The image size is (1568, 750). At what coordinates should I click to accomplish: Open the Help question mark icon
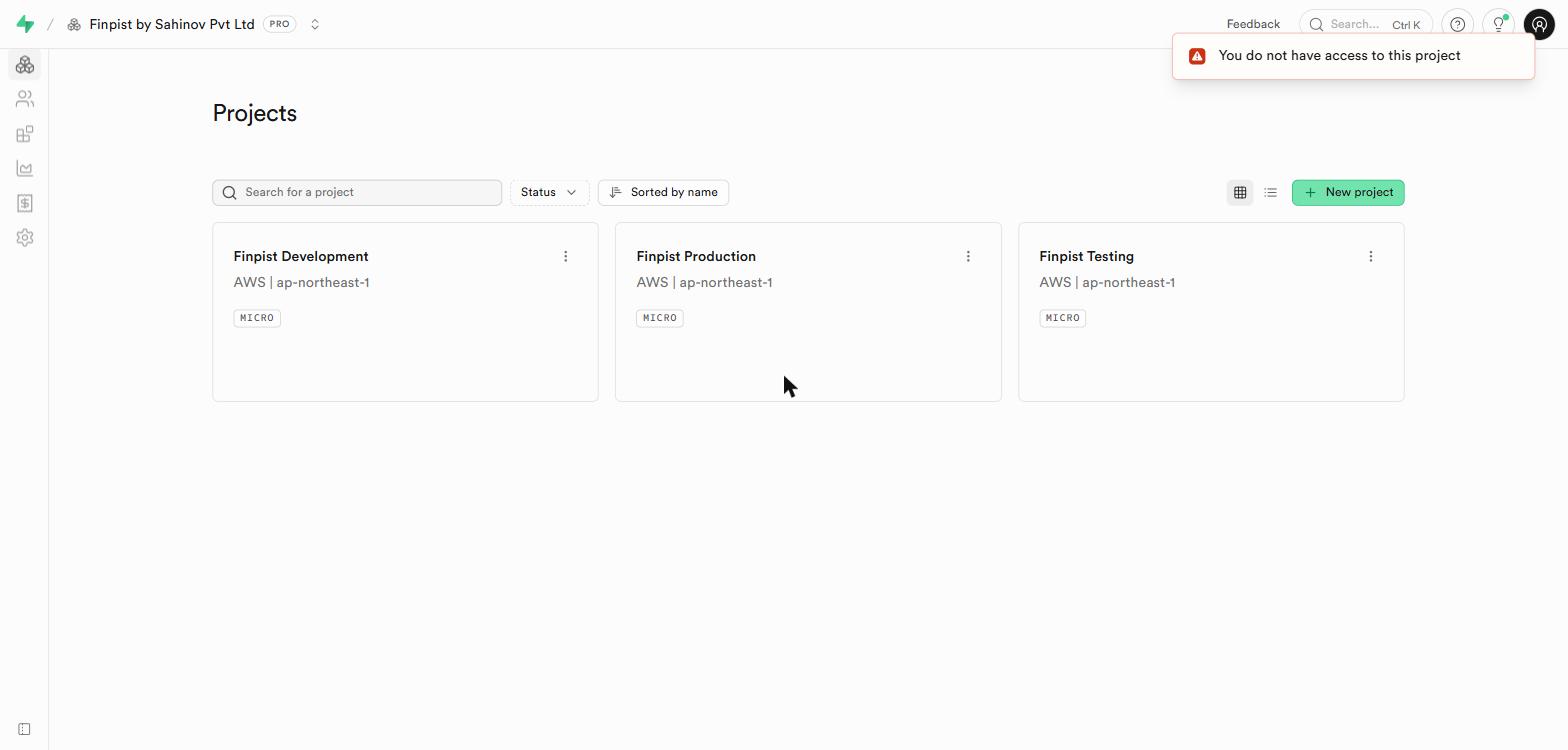(x=1458, y=24)
